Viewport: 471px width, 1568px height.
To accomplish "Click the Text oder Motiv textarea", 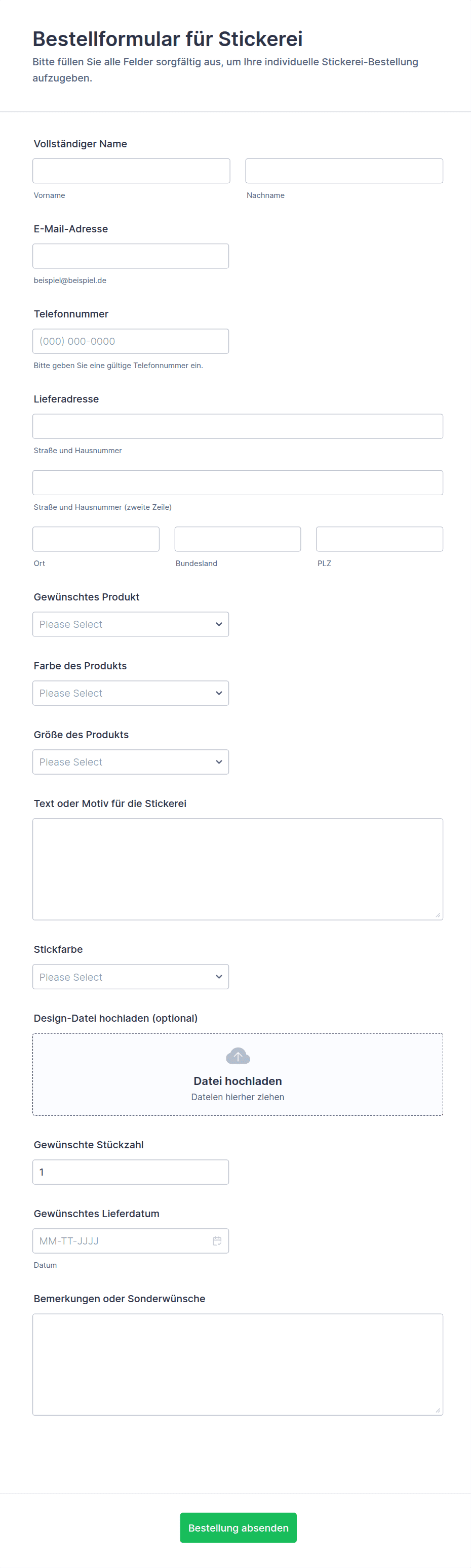I will 238,869.
